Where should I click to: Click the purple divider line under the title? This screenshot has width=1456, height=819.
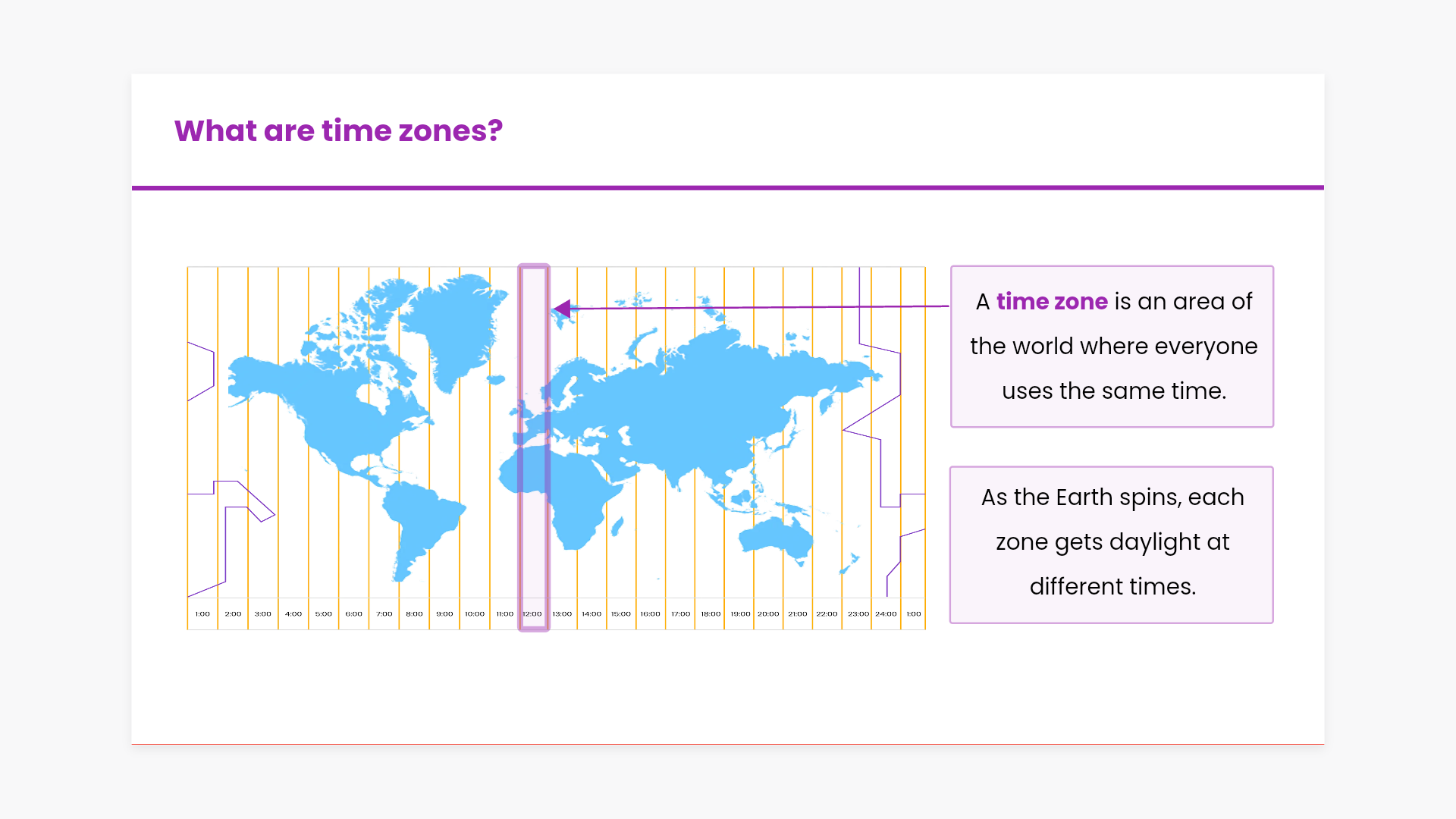click(x=728, y=187)
